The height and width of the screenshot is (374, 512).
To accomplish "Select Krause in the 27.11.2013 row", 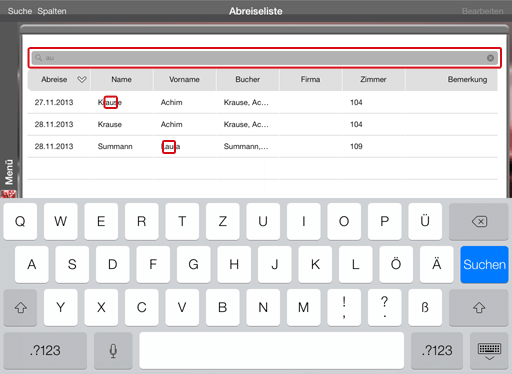I will pyautogui.click(x=110, y=102).
